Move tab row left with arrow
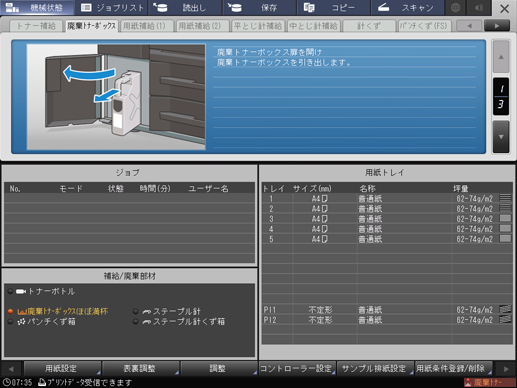 tap(469, 26)
